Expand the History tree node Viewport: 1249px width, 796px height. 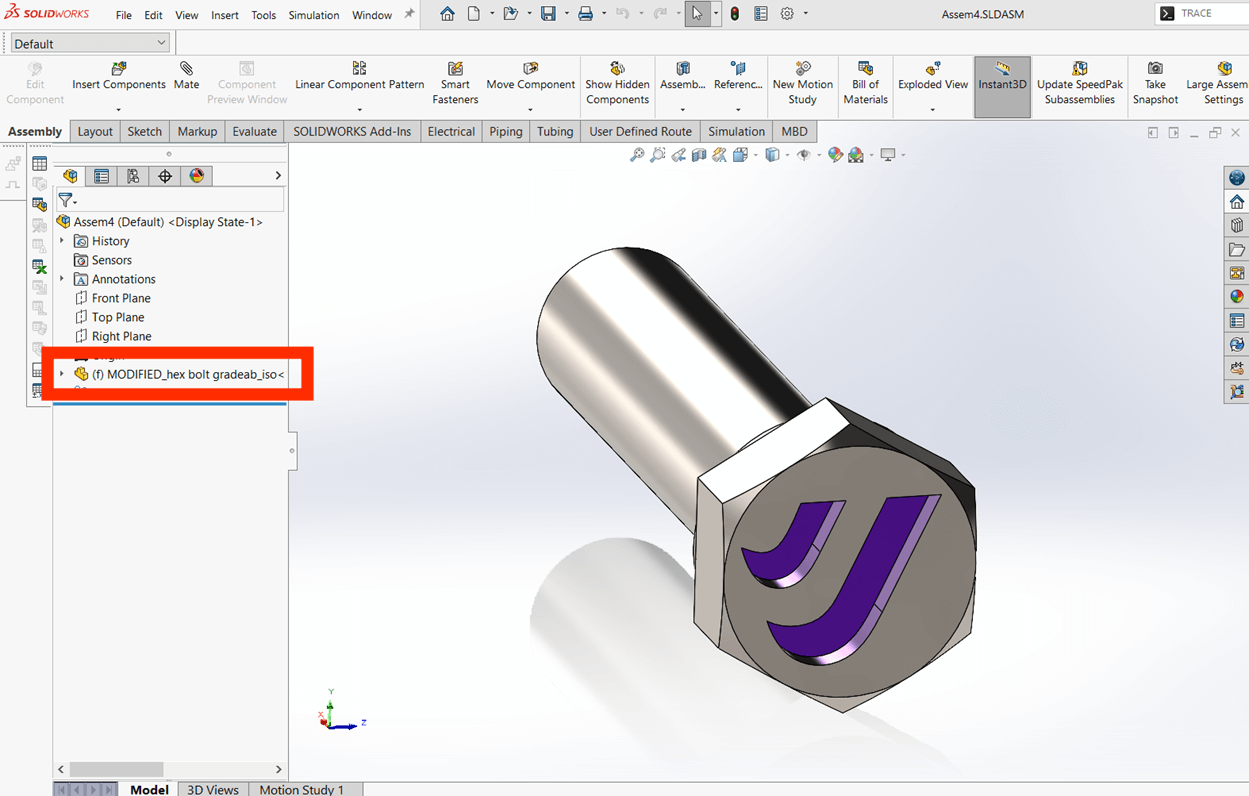pos(62,241)
